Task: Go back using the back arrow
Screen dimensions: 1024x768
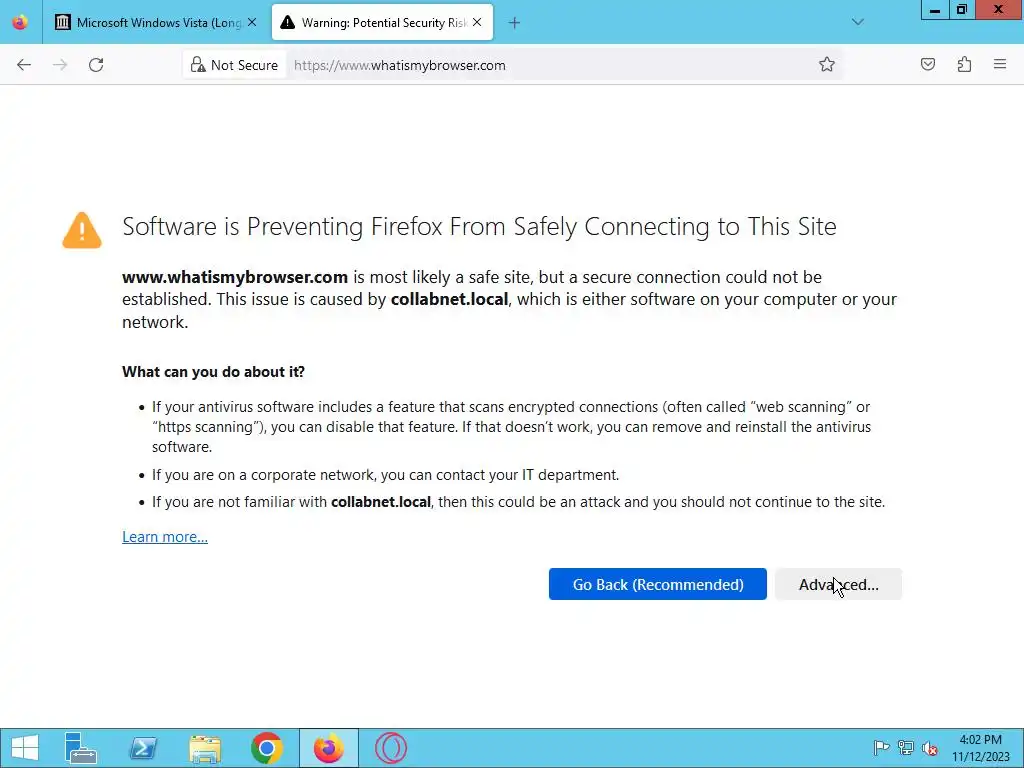Action: point(24,65)
